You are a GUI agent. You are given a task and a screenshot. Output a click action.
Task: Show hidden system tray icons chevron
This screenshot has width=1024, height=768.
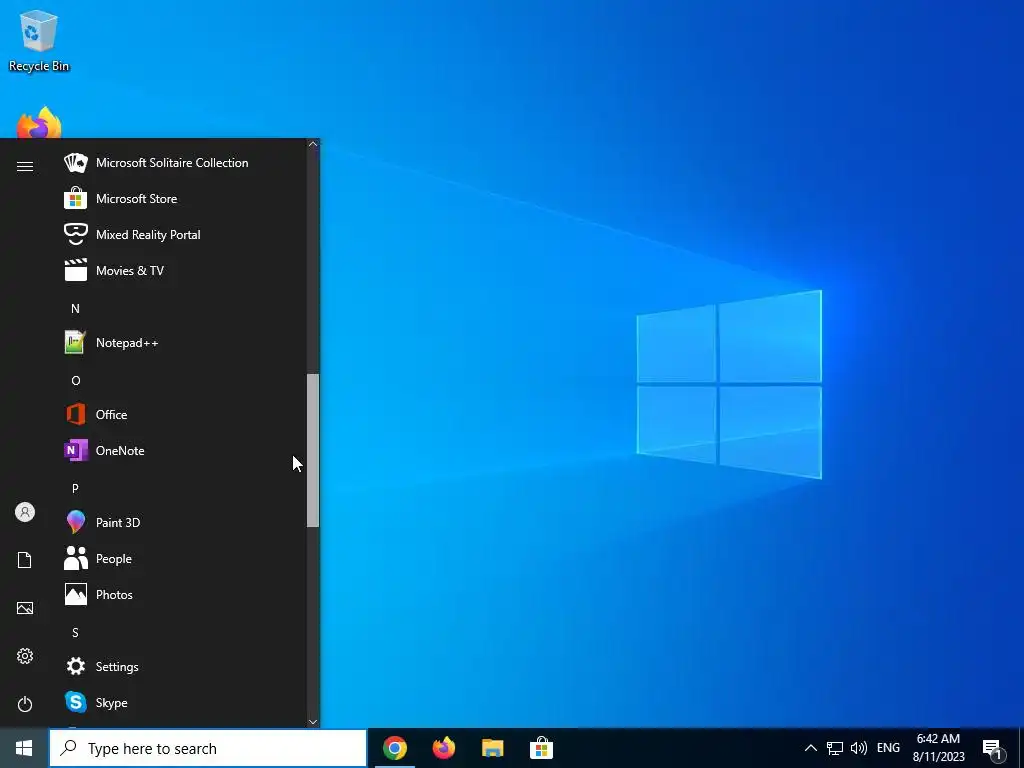[x=810, y=748]
